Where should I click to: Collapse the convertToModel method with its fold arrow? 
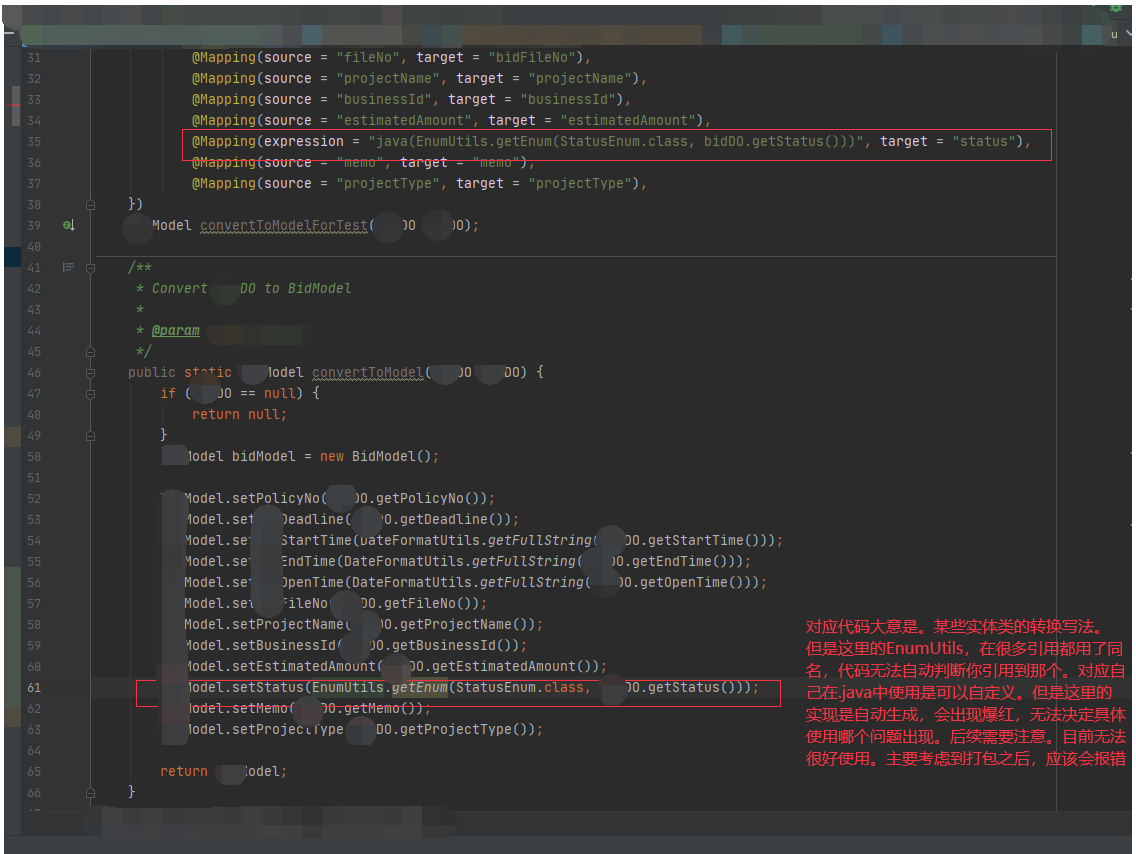pos(90,372)
